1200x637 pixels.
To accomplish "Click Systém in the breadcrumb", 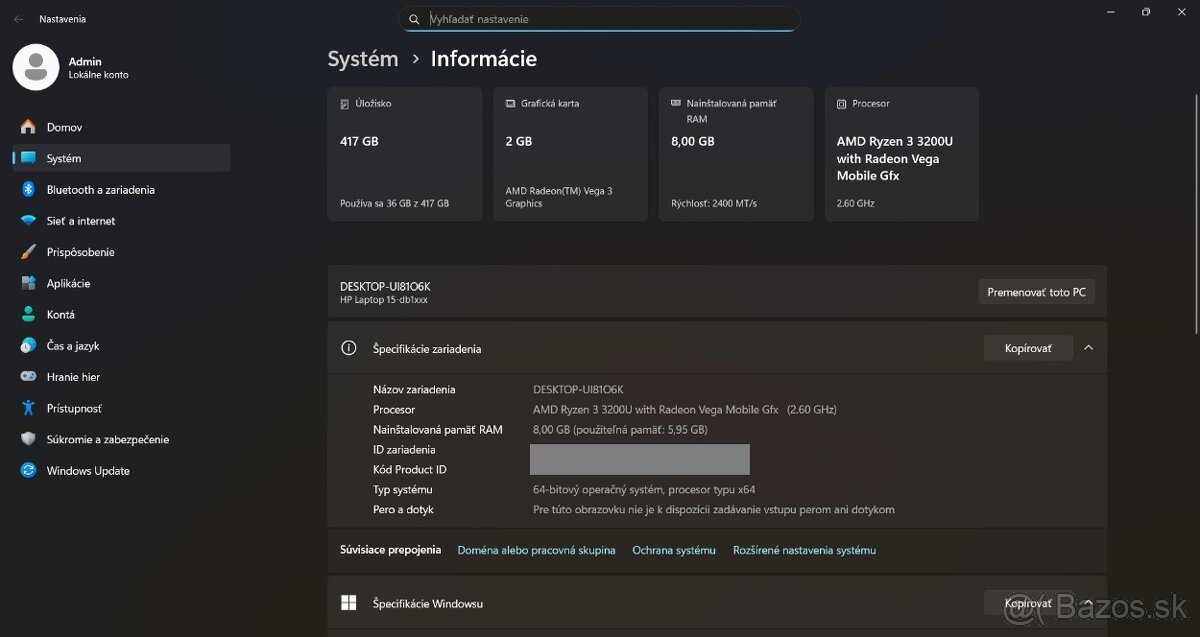I will point(363,59).
